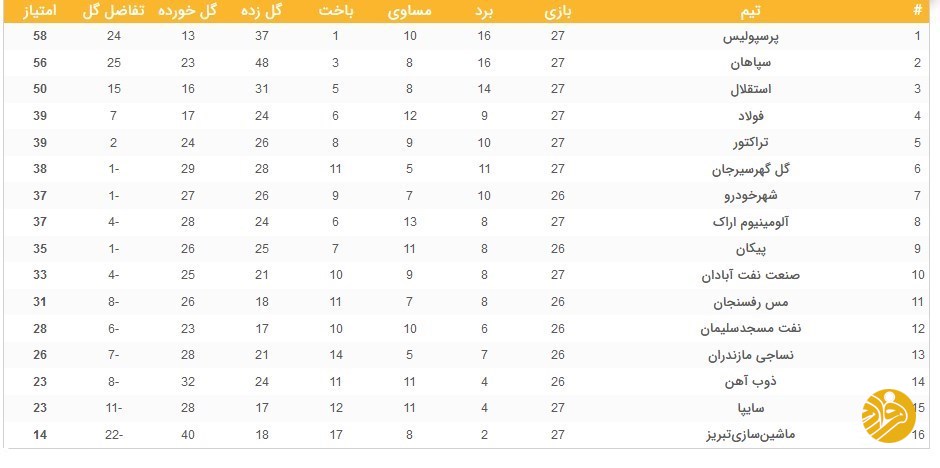Click Persepolis points value 58
Viewport: 940px width, 468px height.
tap(40, 36)
